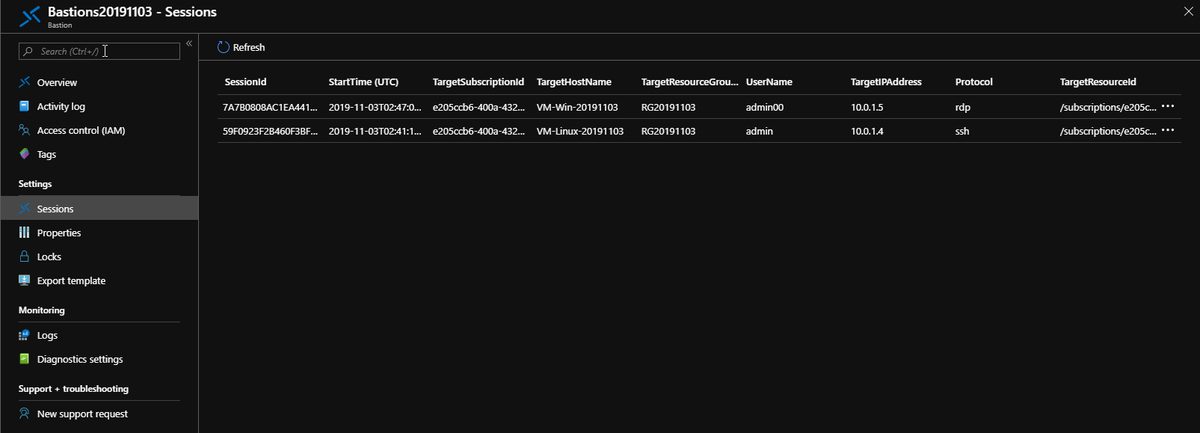1200x433 pixels.
Task: Click RG20191103 in the VM-Linux row
Action: click(668, 131)
